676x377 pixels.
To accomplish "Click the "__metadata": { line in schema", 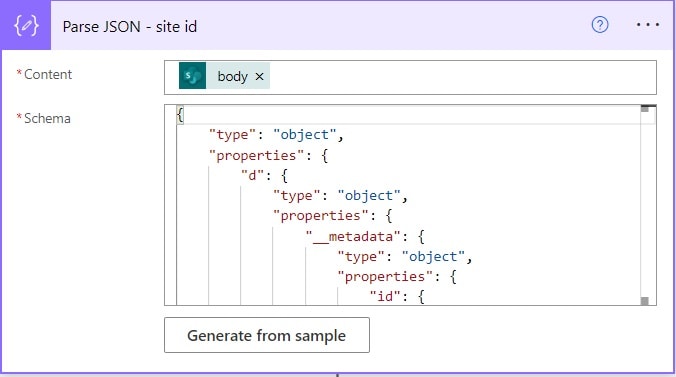I will coord(365,236).
